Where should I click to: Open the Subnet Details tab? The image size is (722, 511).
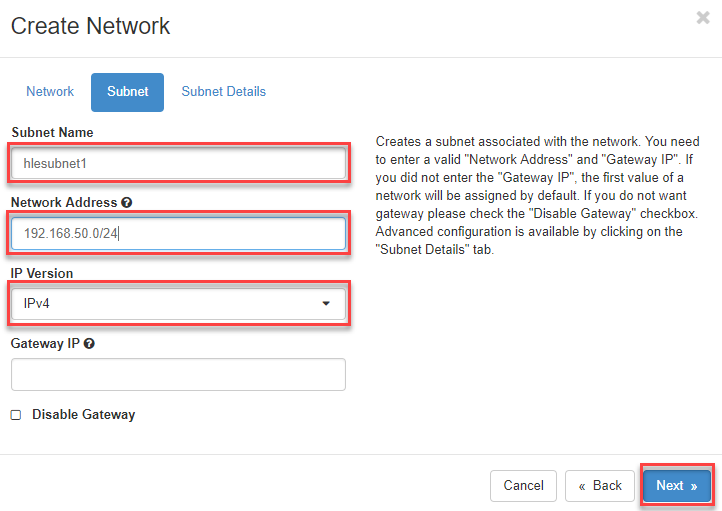click(x=223, y=92)
